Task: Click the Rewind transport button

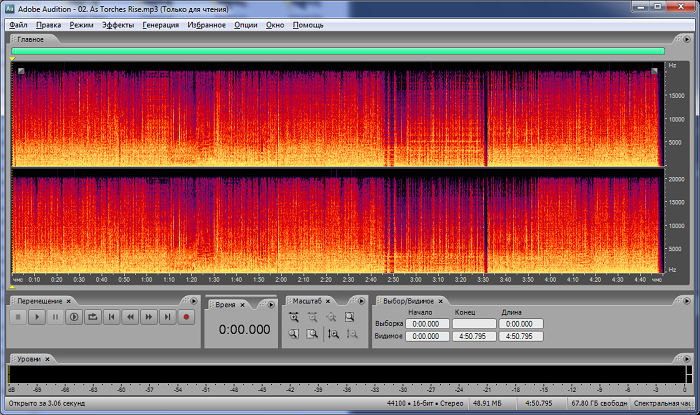Action: coord(130,317)
